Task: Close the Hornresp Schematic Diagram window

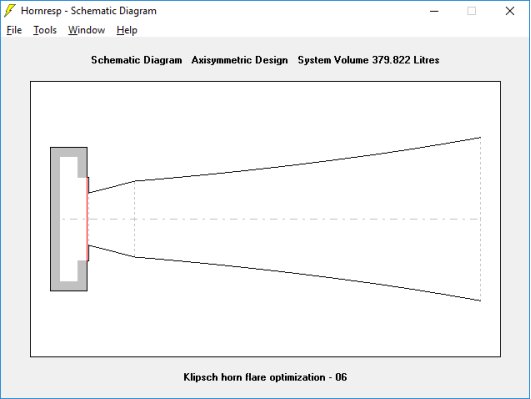Action: [510, 11]
